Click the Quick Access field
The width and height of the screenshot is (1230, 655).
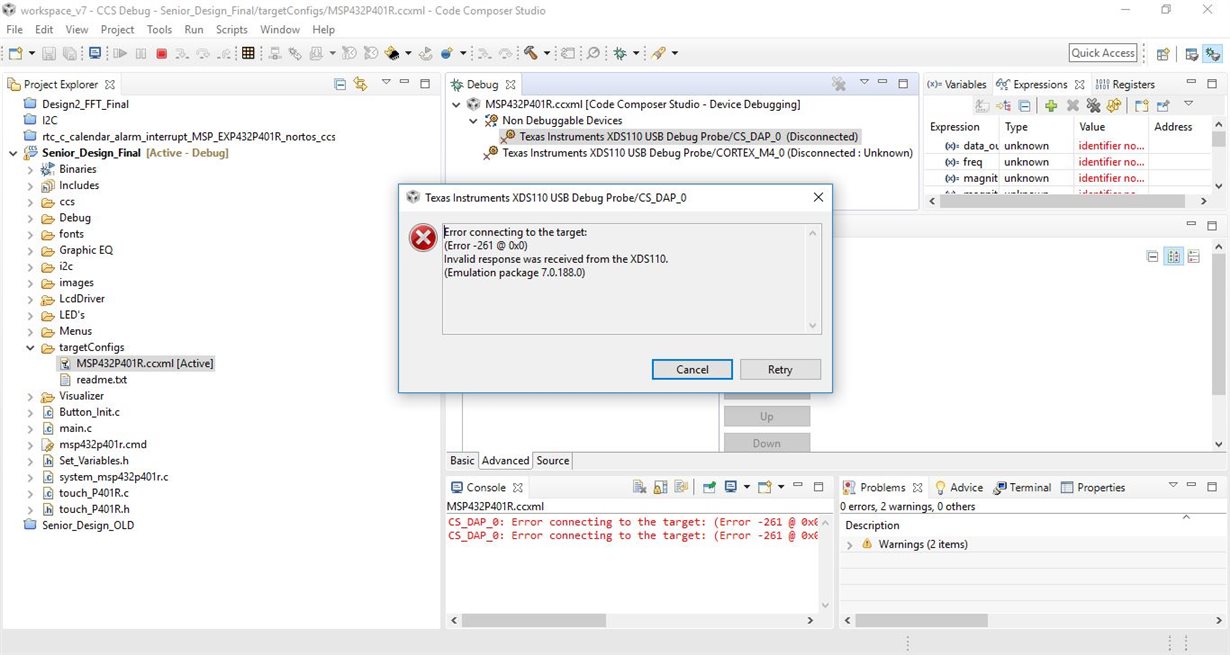(x=1103, y=53)
